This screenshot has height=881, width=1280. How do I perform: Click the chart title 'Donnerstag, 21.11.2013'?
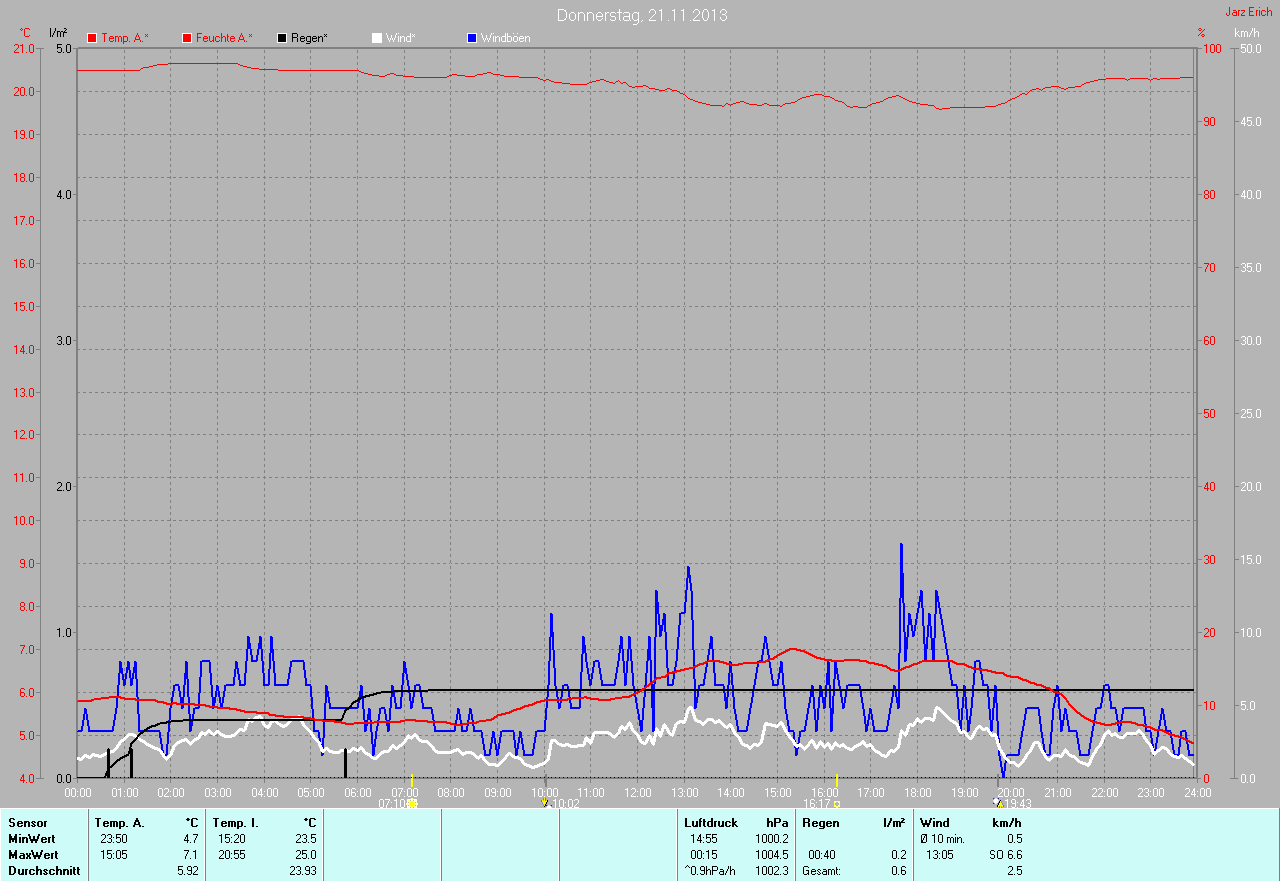click(x=642, y=15)
